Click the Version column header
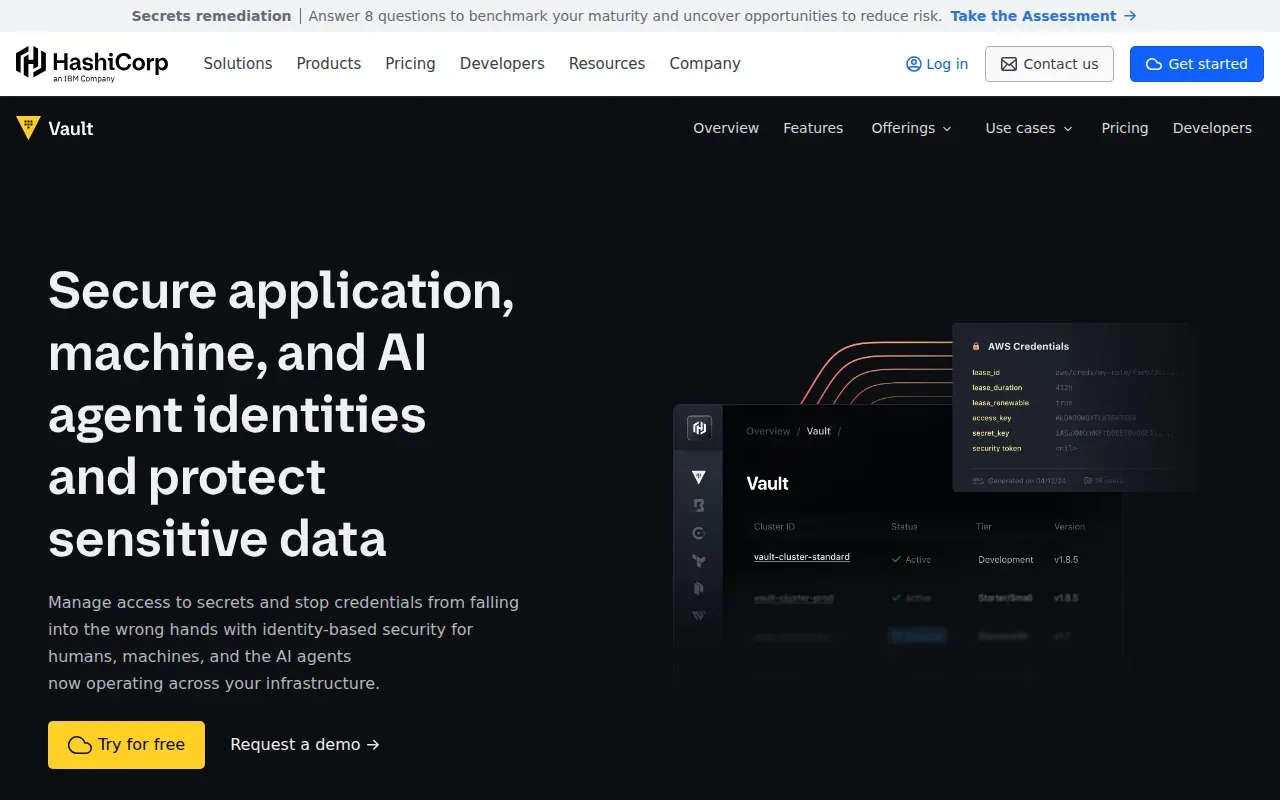1280x800 pixels. pyautogui.click(x=1069, y=526)
